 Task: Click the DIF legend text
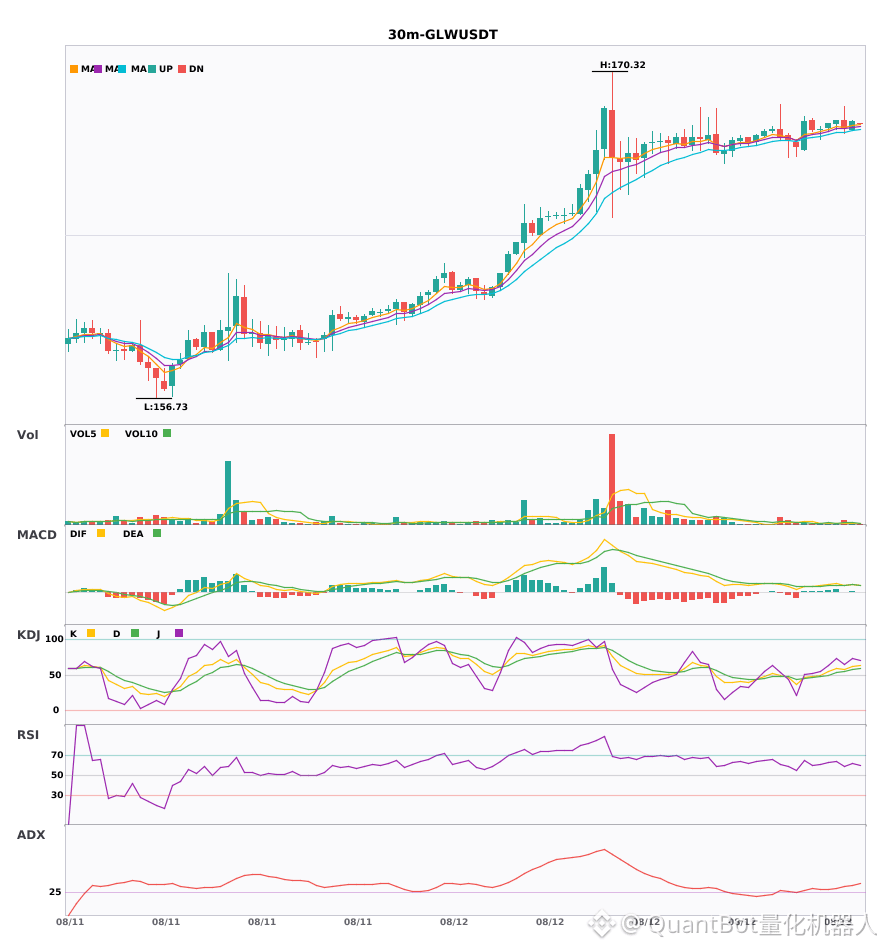(x=78, y=534)
